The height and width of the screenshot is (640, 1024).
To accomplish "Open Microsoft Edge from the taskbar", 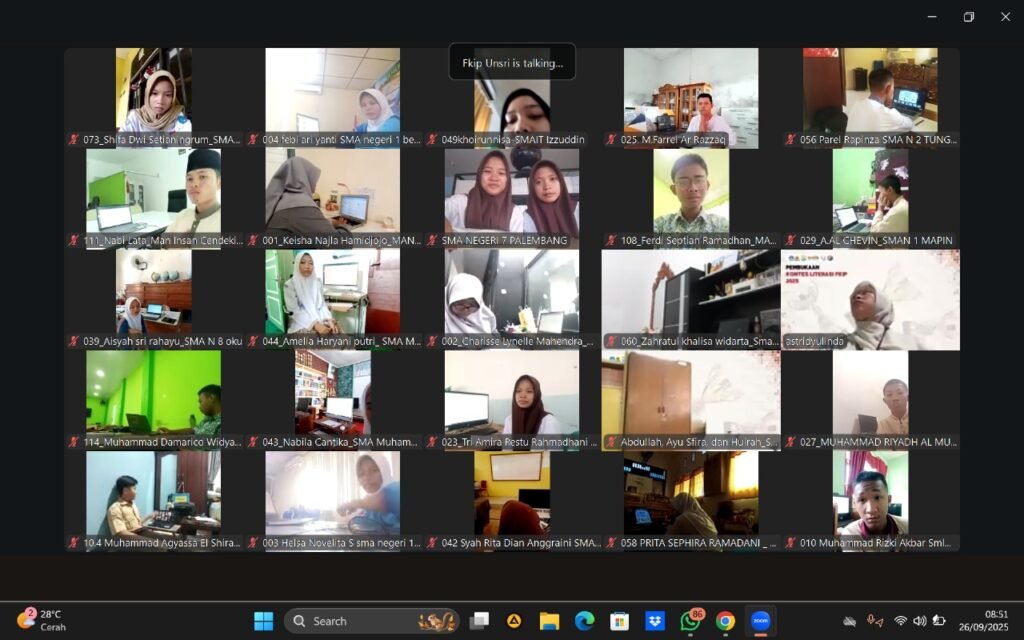I will coord(584,621).
